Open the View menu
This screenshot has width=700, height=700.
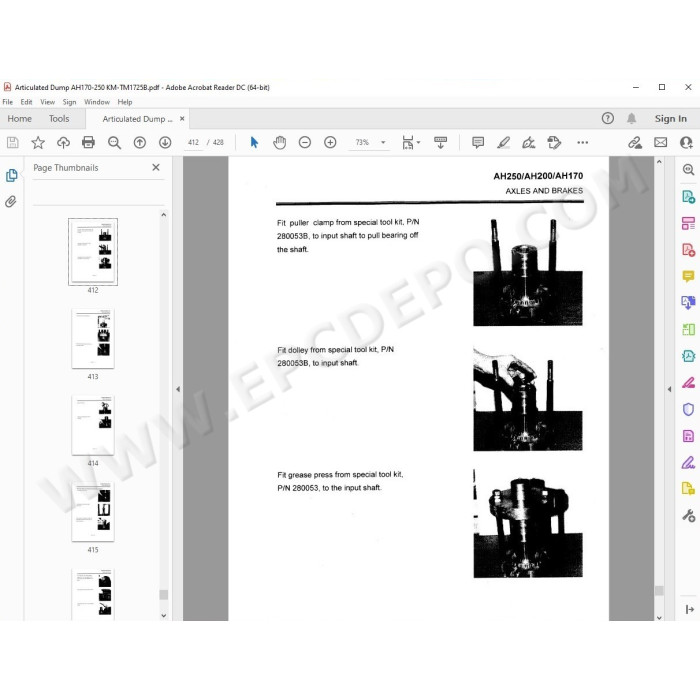click(47, 102)
